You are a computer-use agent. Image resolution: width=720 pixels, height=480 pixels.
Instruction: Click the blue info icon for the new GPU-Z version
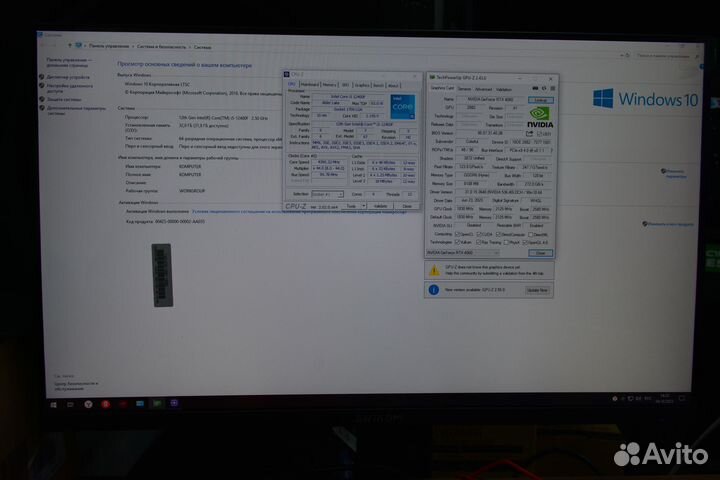433,290
